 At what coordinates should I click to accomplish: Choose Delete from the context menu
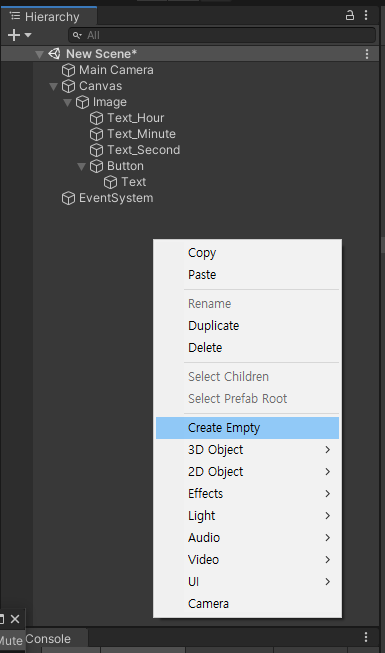pyautogui.click(x=248, y=348)
